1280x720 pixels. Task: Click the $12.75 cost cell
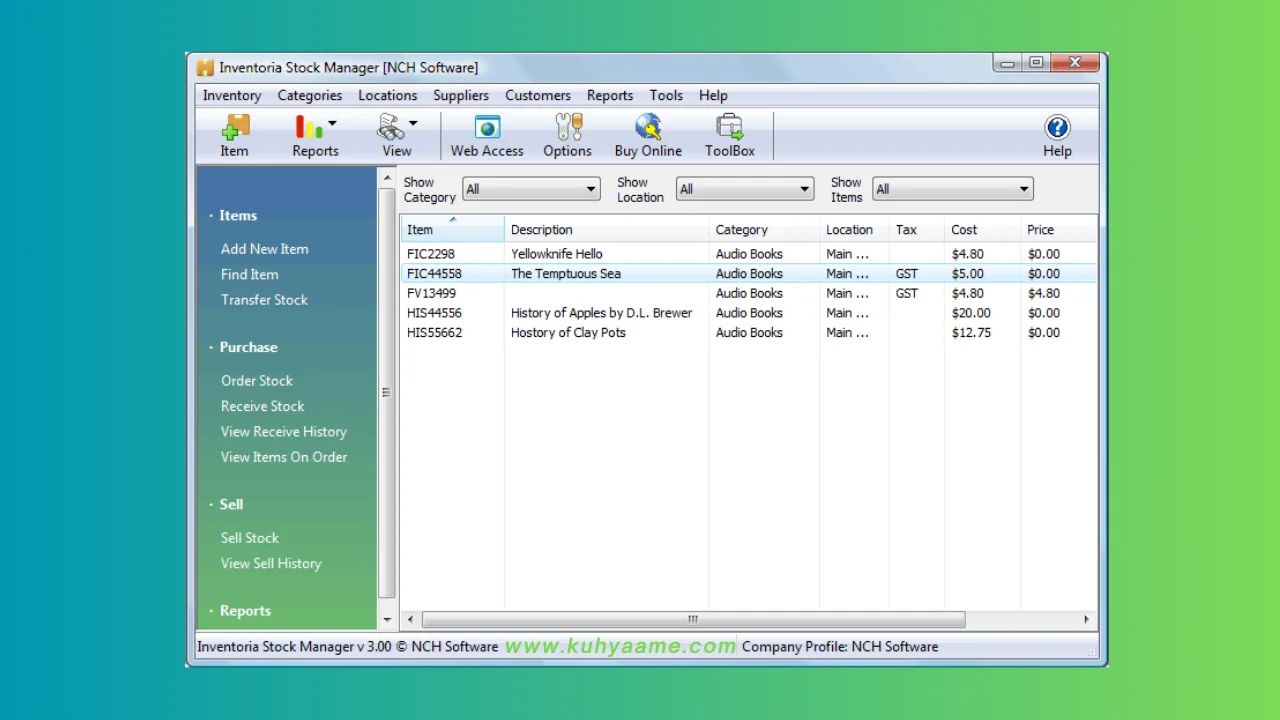click(971, 333)
